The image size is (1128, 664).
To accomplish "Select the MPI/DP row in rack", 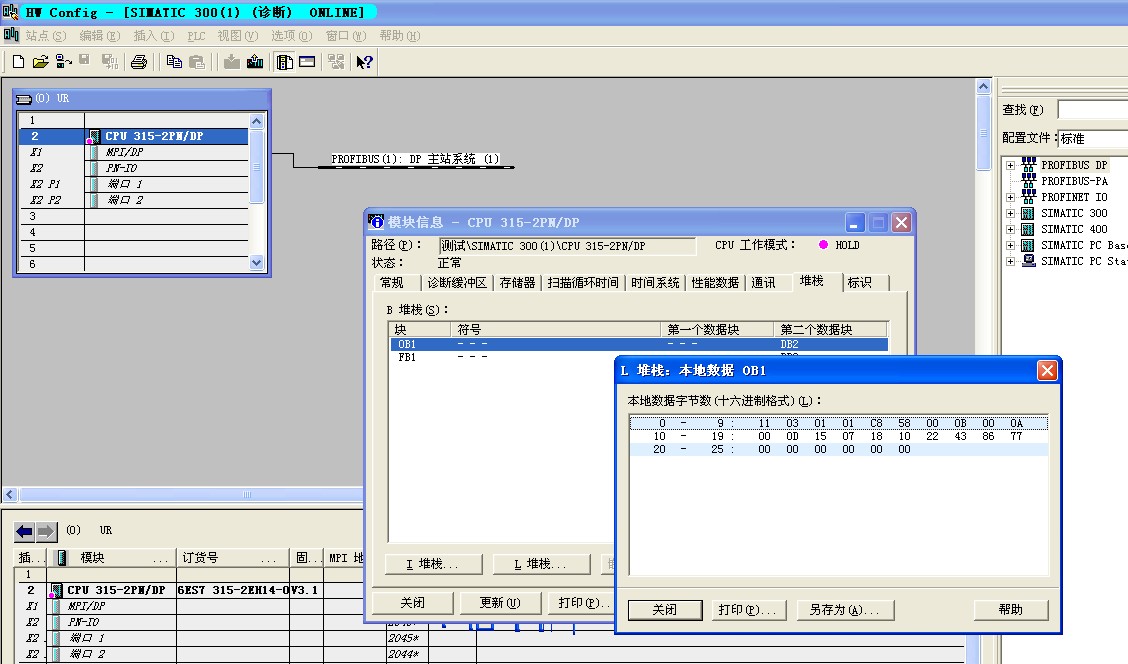I will coord(134,152).
